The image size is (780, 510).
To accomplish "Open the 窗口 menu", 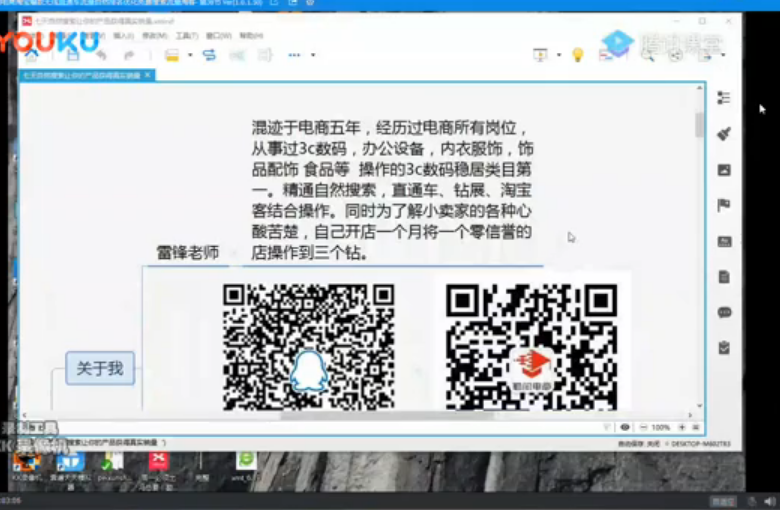I will 219,36.
